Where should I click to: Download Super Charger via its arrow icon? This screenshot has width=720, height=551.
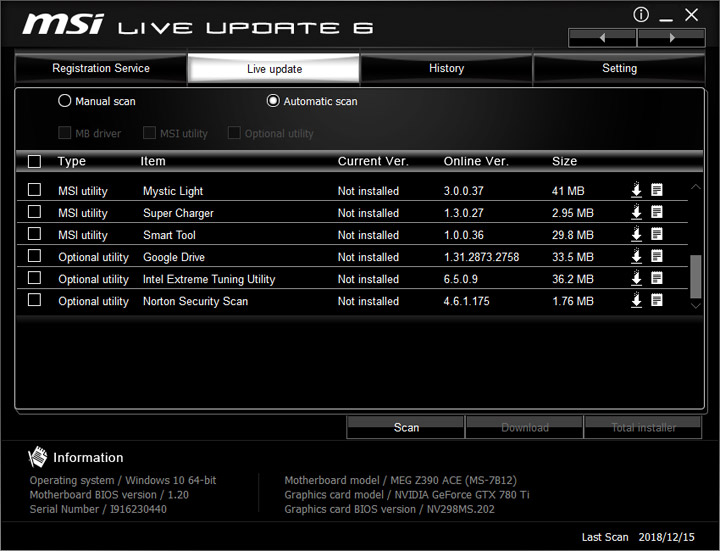pos(636,212)
